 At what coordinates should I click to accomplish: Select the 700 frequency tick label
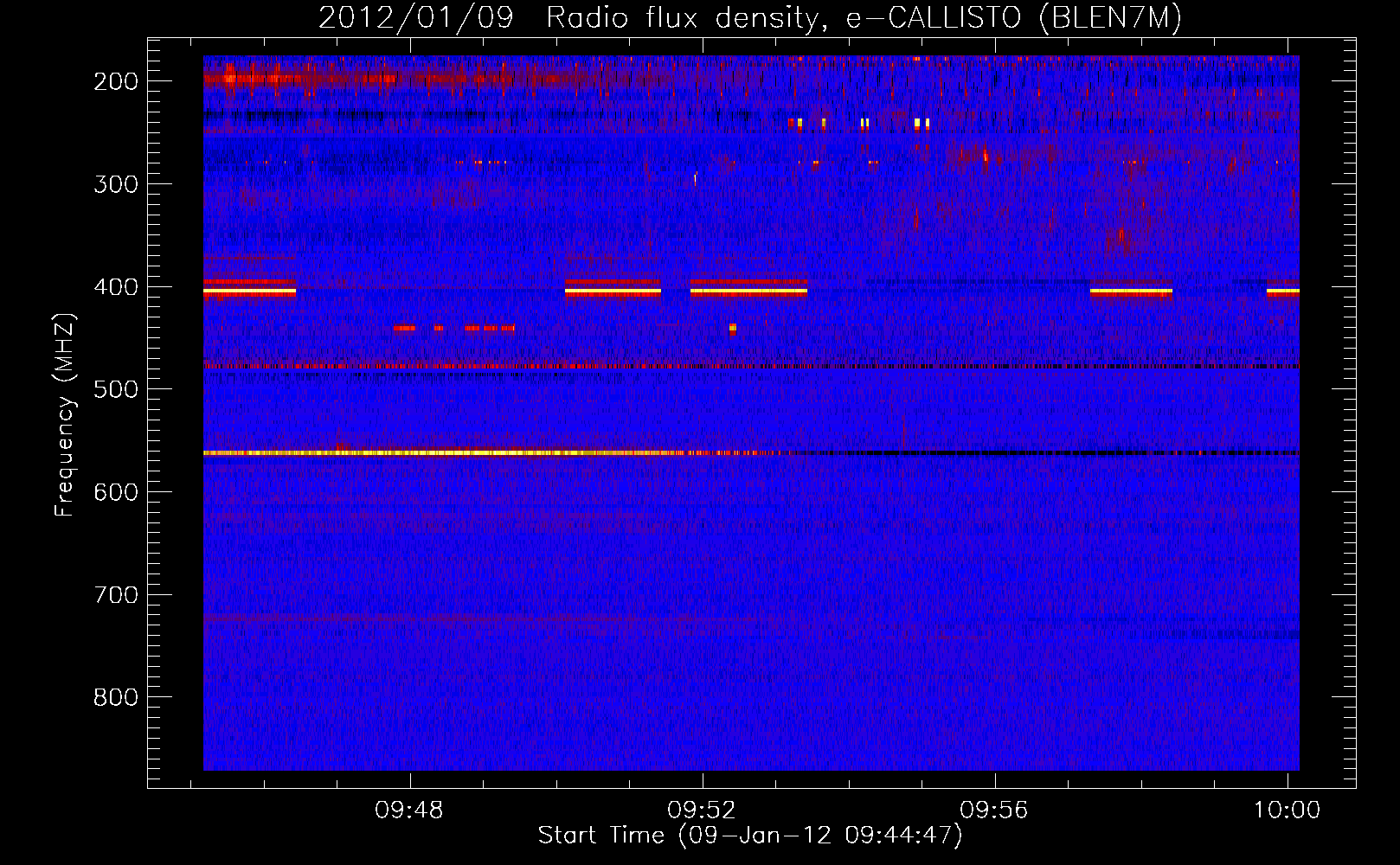[x=115, y=595]
